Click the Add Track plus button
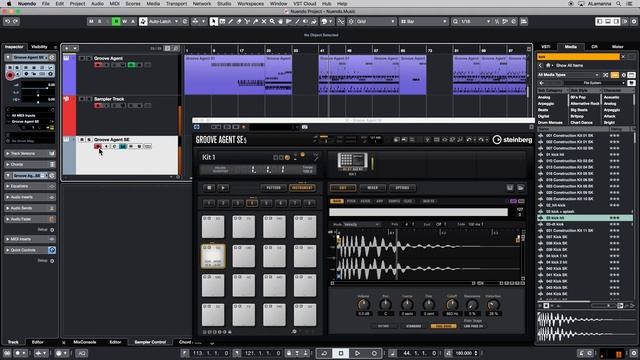Viewport: 640px width, 360px height. 67,49
